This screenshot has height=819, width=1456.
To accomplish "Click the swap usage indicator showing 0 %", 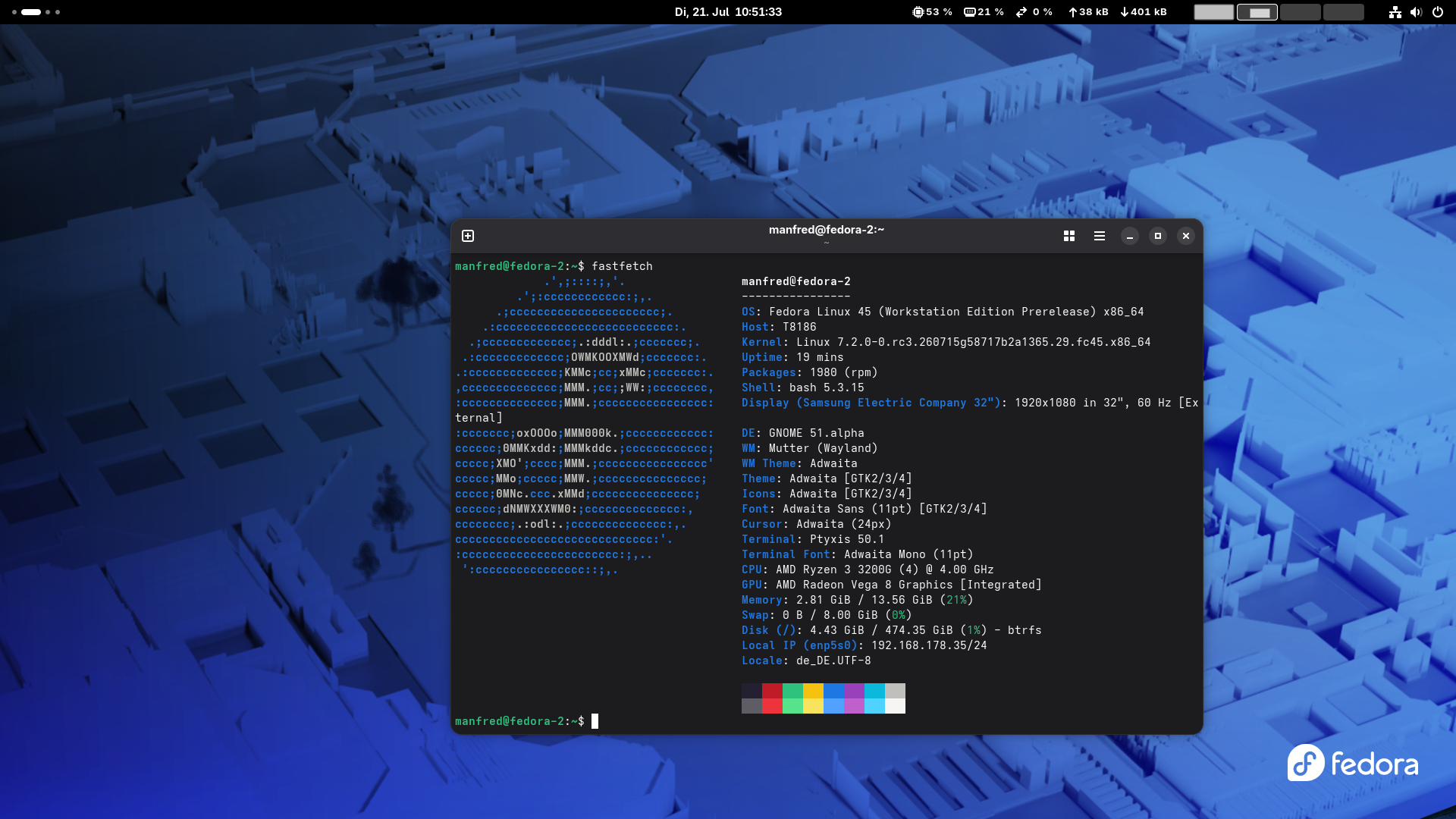I will (x=1034, y=12).
